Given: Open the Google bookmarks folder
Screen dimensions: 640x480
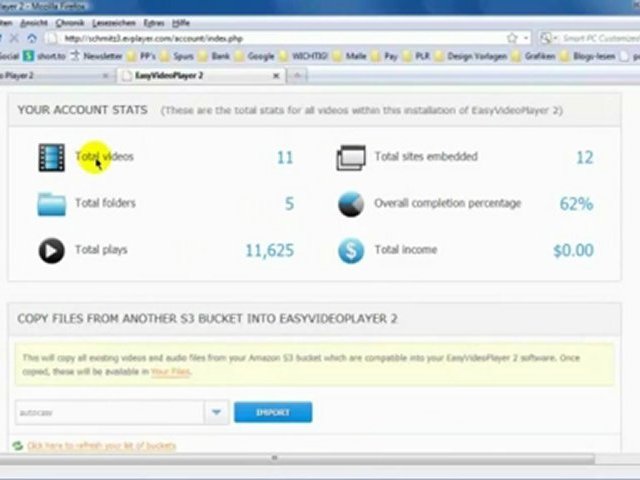Looking at the screenshot, I should pos(260,57).
